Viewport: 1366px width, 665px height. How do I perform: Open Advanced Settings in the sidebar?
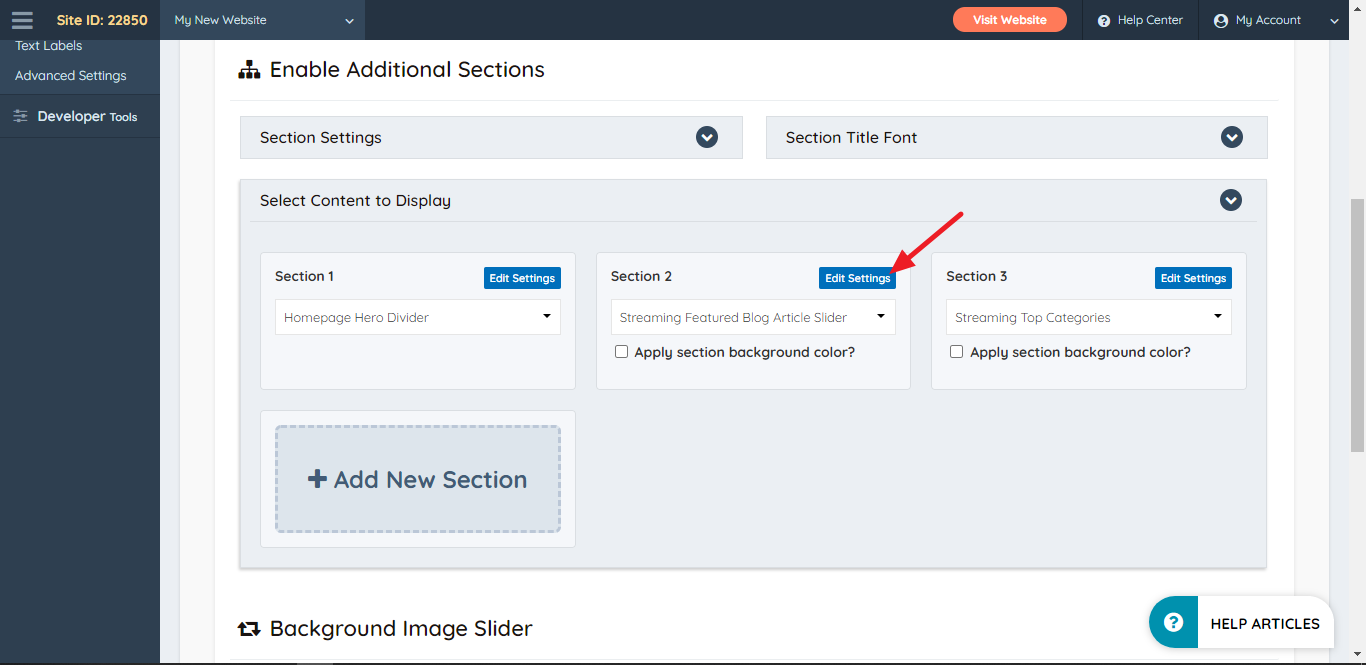tap(71, 76)
